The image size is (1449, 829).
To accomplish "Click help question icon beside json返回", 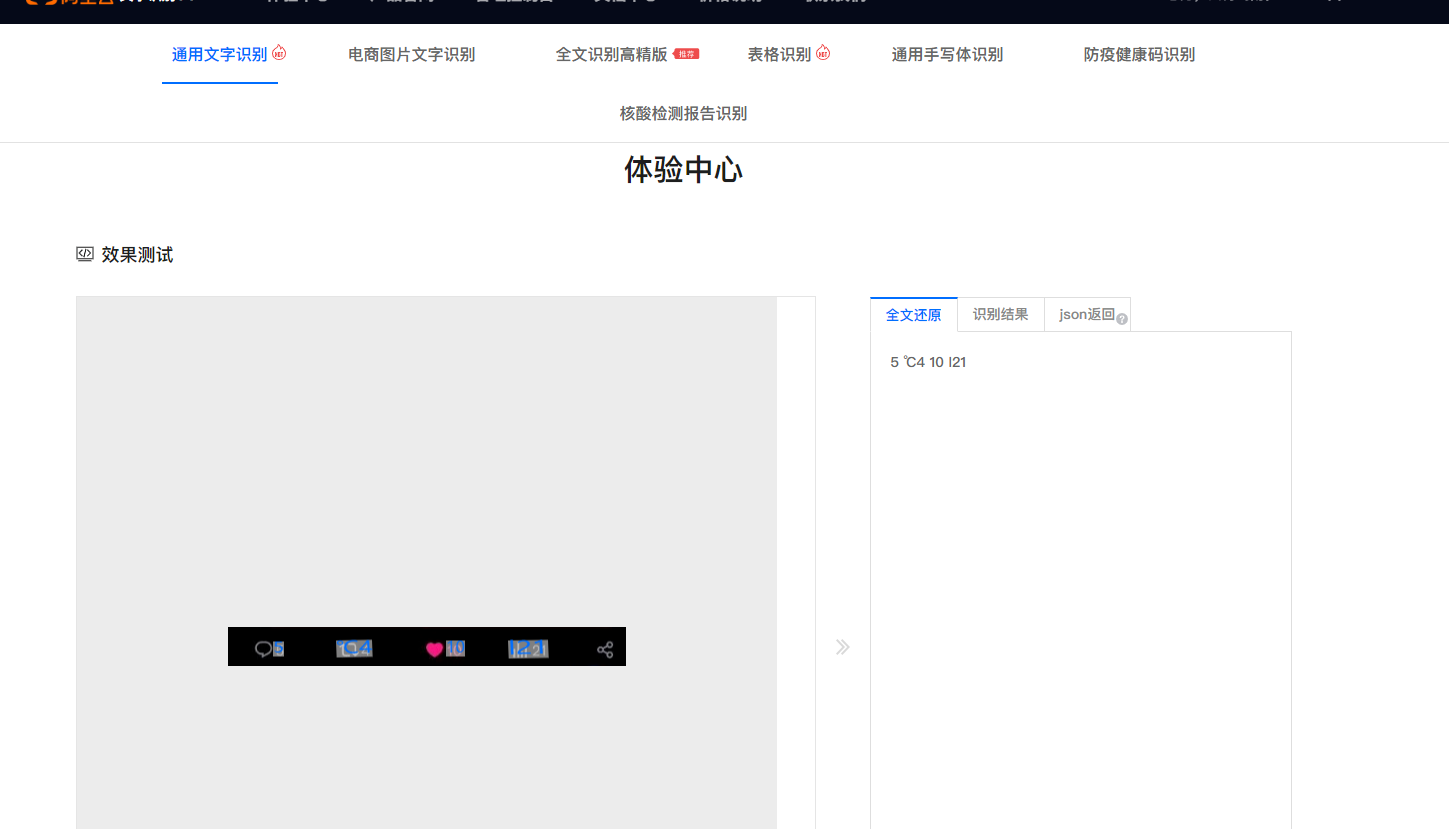I will click(x=1122, y=320).
